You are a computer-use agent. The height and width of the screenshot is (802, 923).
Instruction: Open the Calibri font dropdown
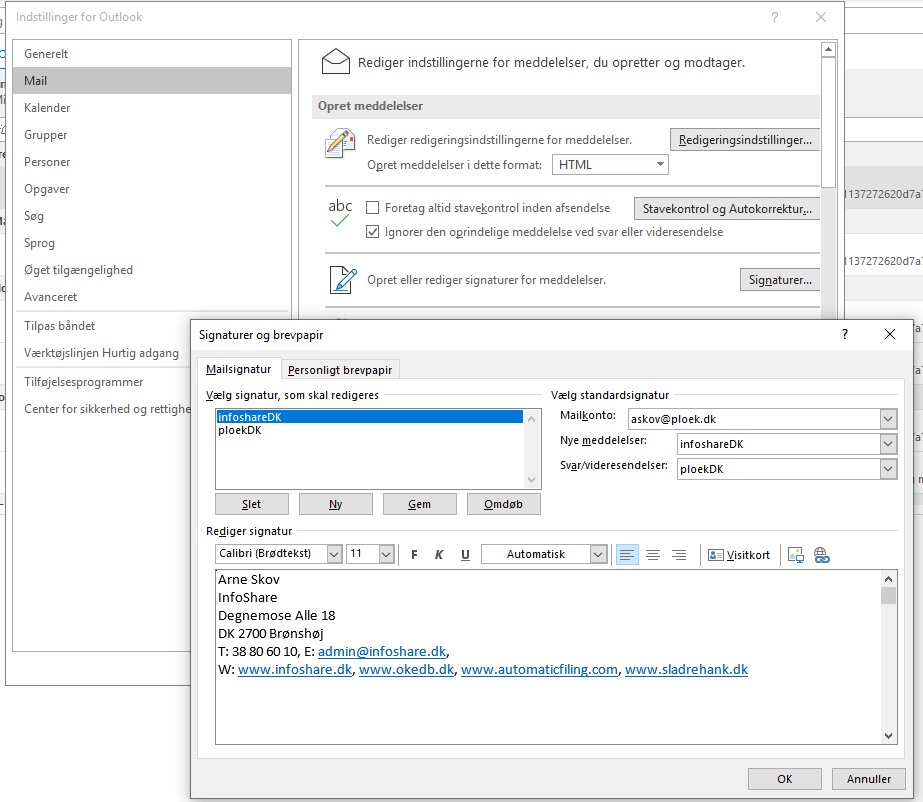(x=334, y=554)
